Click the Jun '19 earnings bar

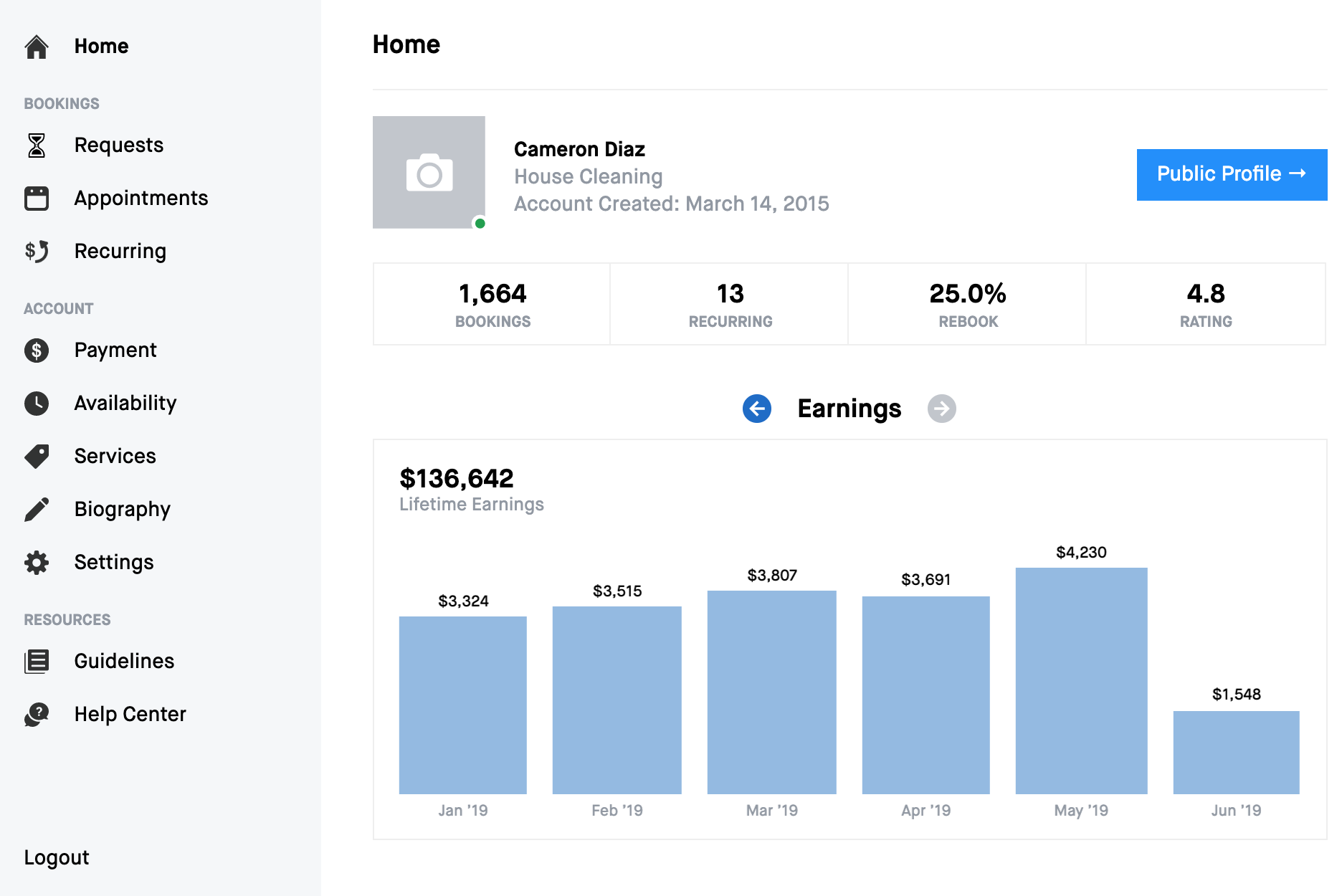pyautogui.click(x=1236, y=752)
